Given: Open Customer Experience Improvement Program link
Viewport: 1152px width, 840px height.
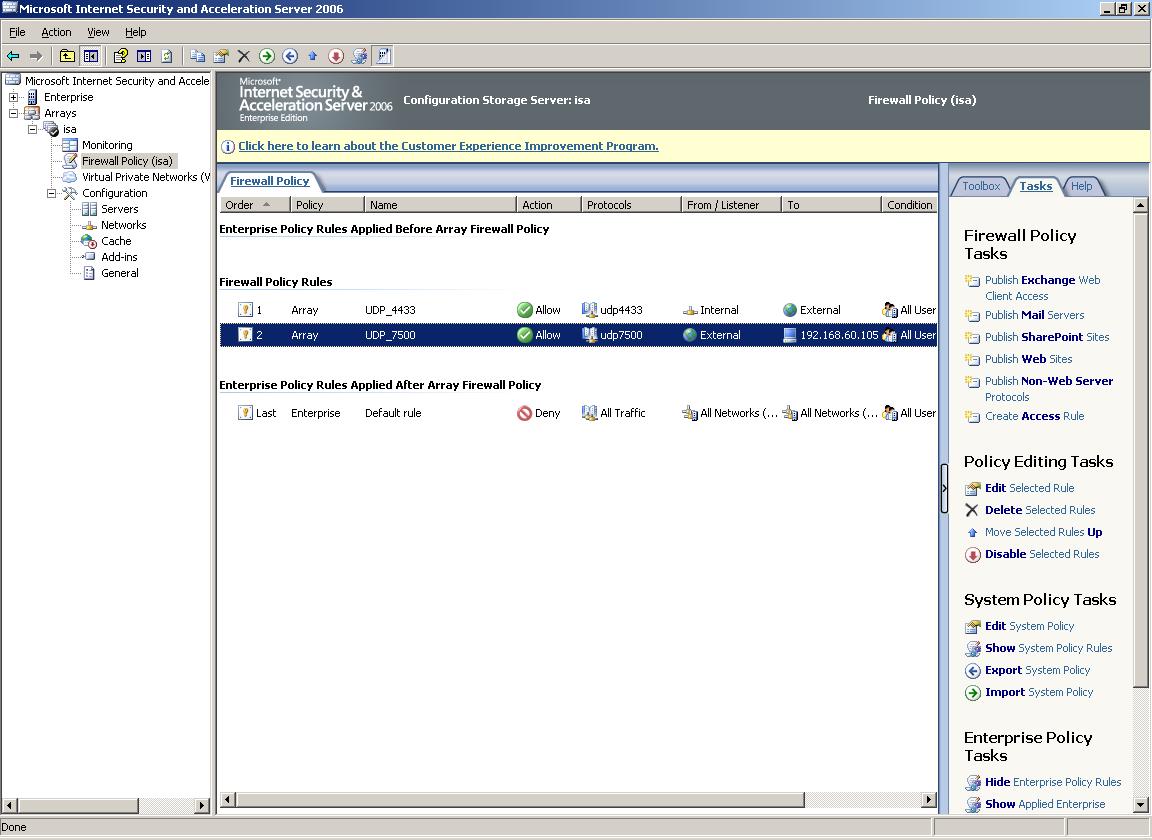Looking at the screenshot, I should coord(448,146).
